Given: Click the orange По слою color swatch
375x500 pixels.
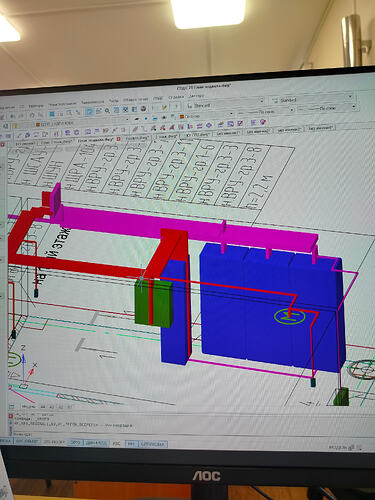Looking at the screenshot, I should 182,117.
